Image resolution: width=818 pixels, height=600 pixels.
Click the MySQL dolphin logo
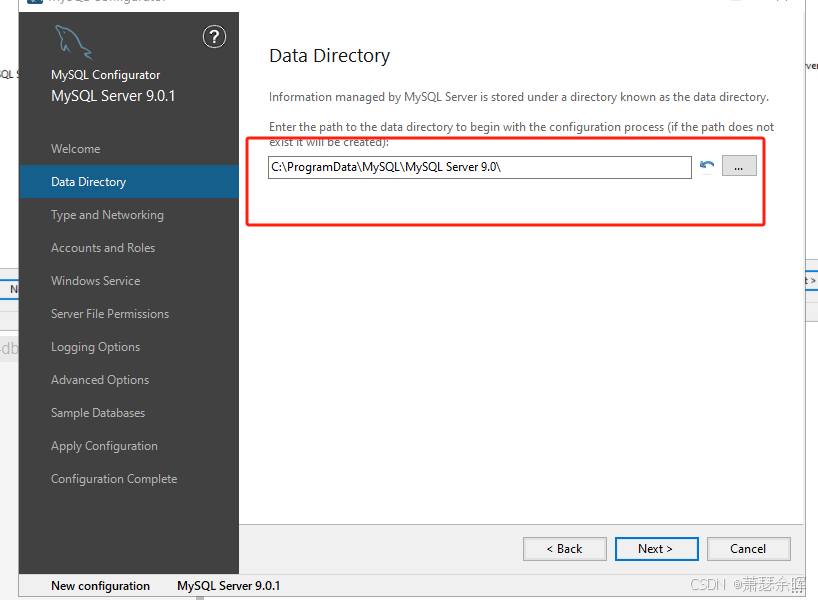(73, 42)
